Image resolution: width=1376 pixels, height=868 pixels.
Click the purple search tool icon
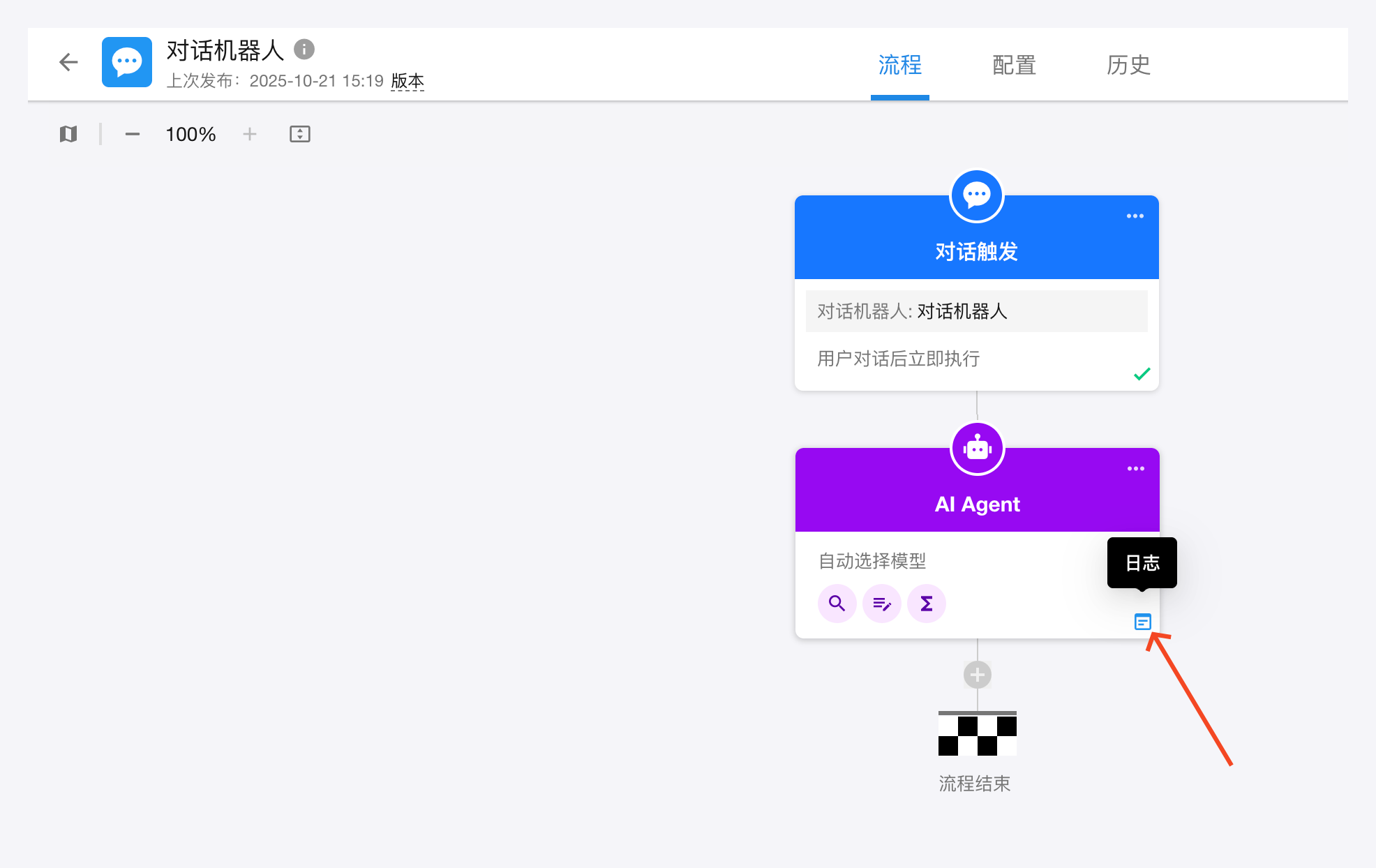(x=837, y=604)
